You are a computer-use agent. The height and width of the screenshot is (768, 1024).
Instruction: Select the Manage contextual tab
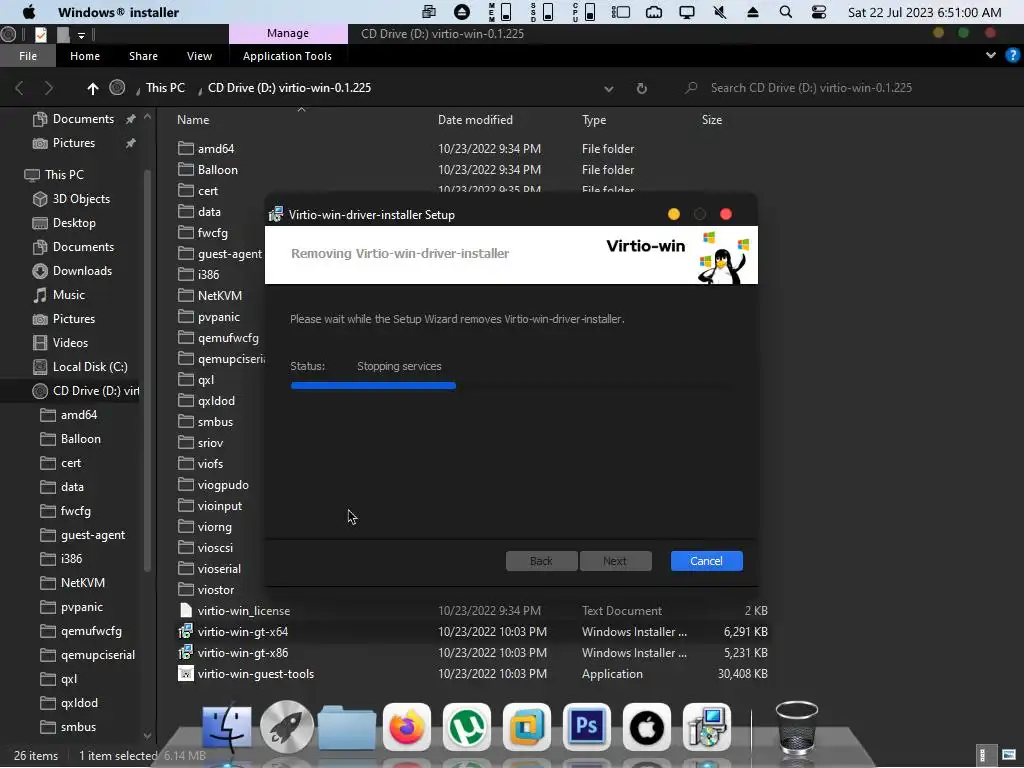tap(288, 33)
